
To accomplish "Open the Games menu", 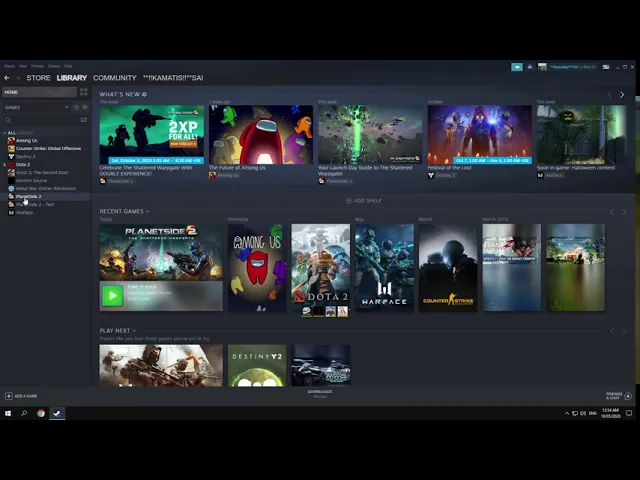I will tap(54, 66).
